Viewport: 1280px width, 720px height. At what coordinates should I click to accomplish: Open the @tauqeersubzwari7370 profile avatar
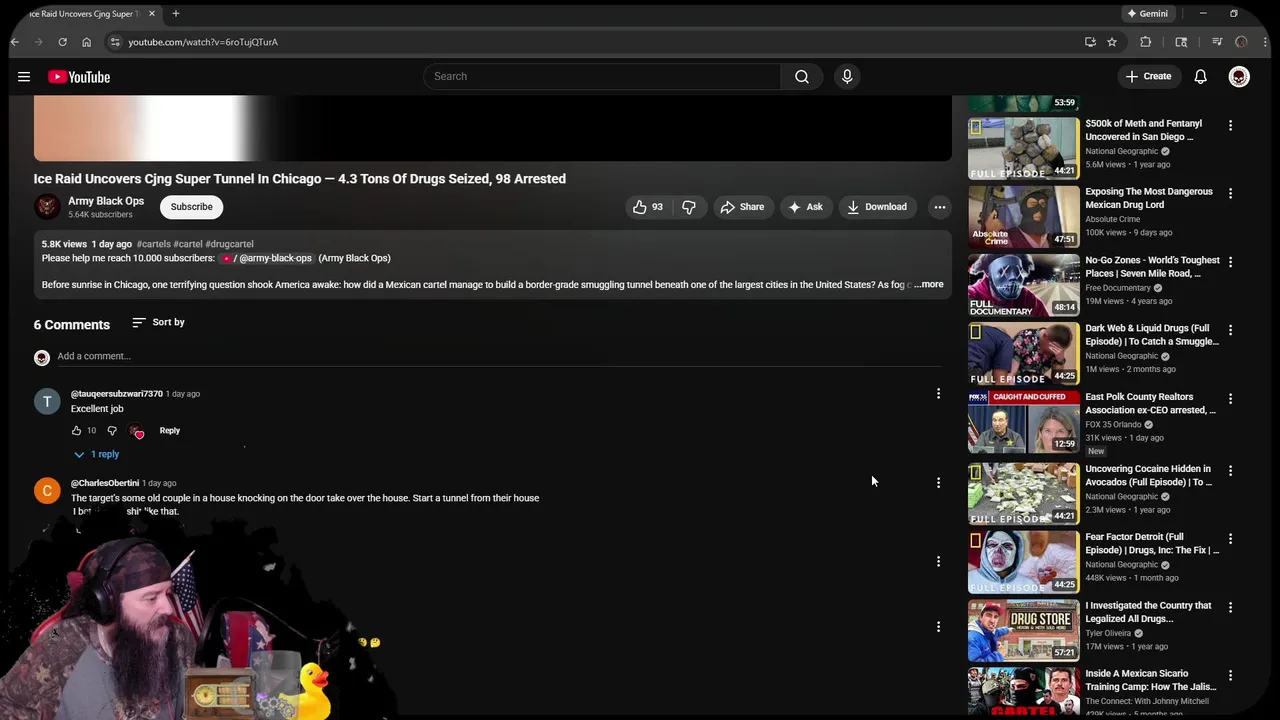[47, 402]
